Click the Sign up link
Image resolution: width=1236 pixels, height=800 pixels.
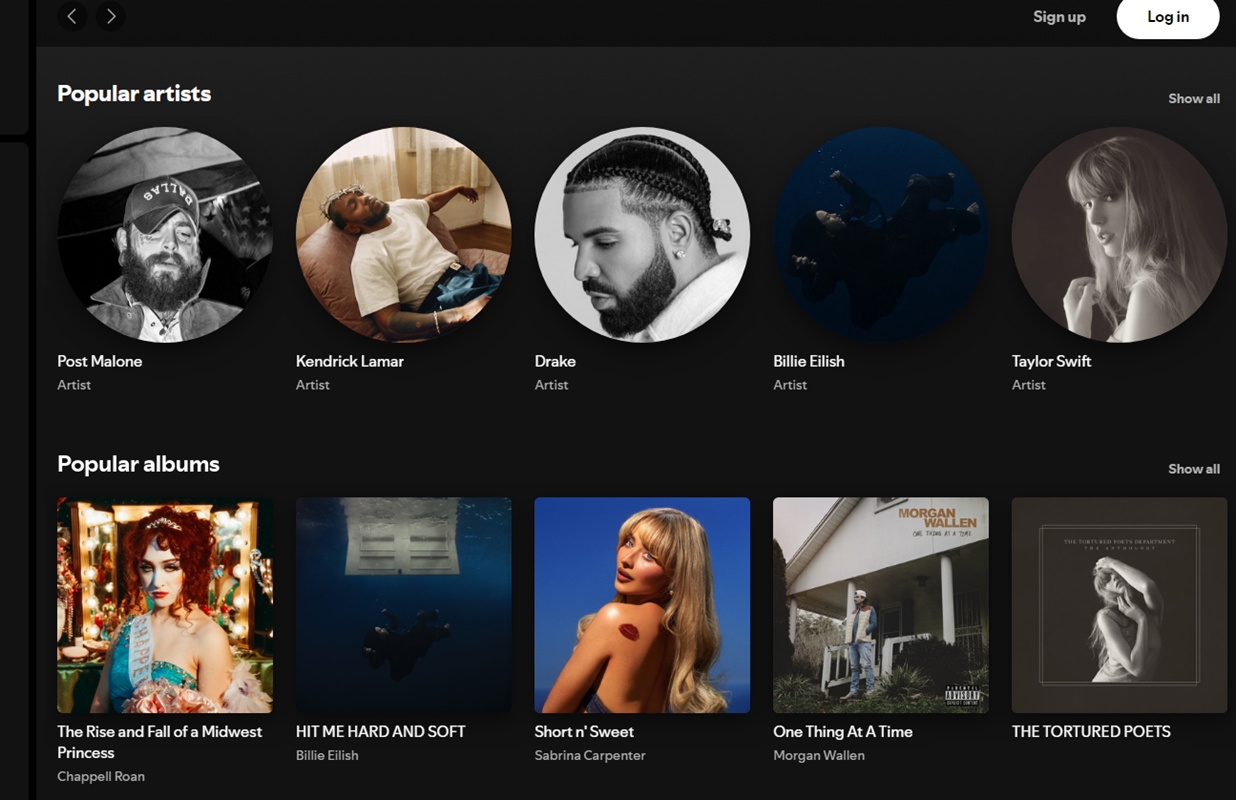coord(1059,16)
